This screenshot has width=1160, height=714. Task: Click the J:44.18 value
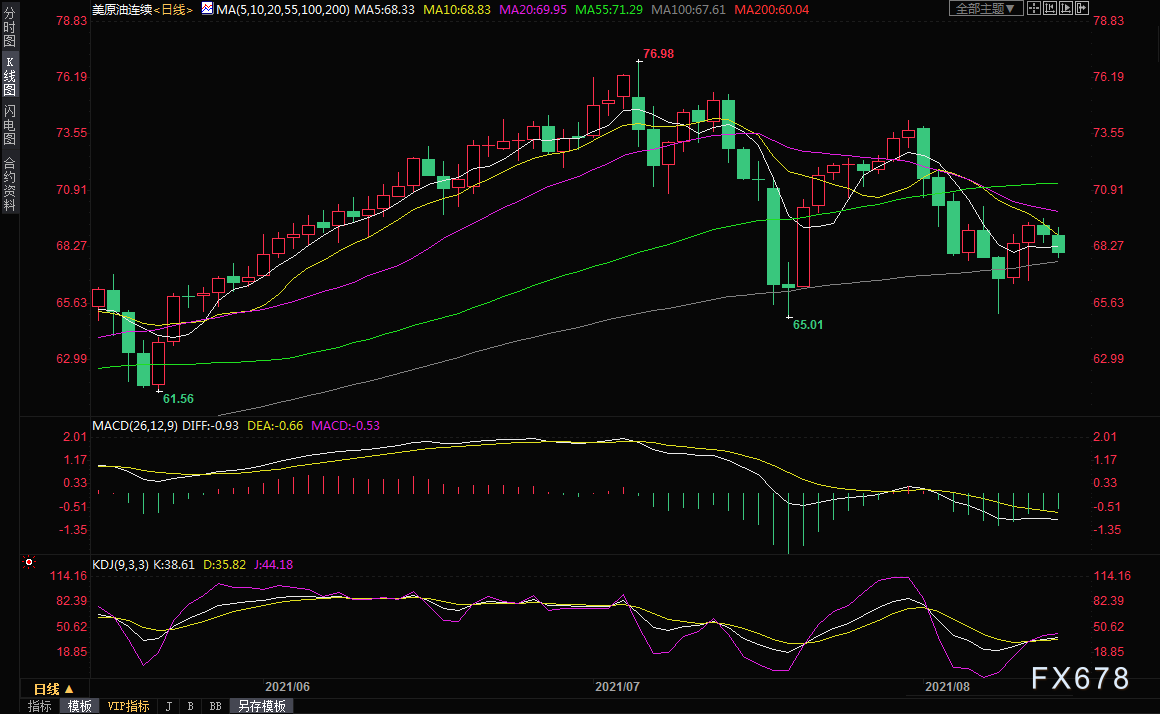pos(273,565)
